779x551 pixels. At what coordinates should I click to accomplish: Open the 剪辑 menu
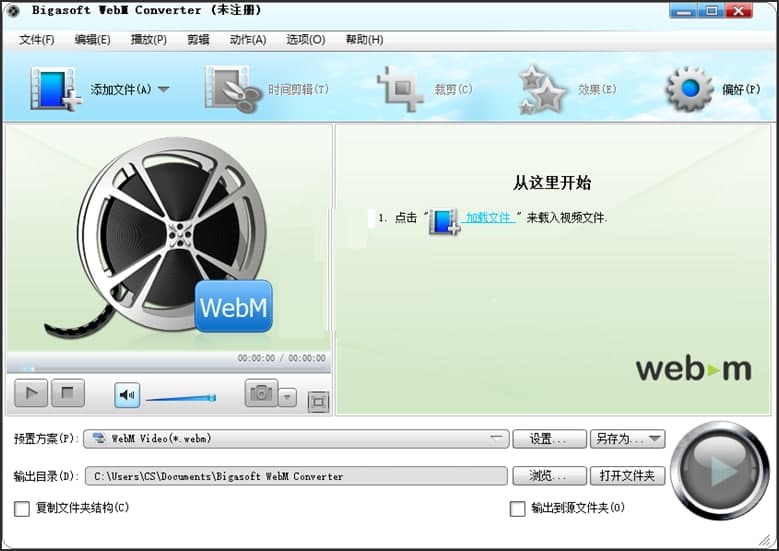[x=198, y=40]
